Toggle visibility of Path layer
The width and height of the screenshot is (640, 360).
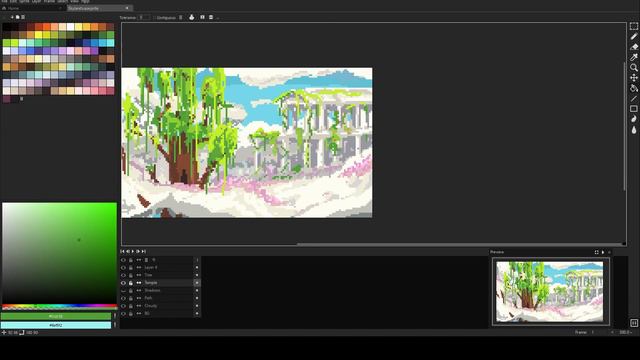pos(123,298)
